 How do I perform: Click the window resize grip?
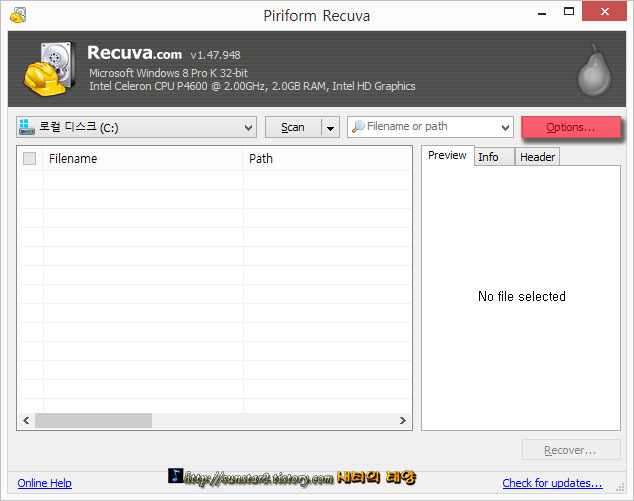620,487
